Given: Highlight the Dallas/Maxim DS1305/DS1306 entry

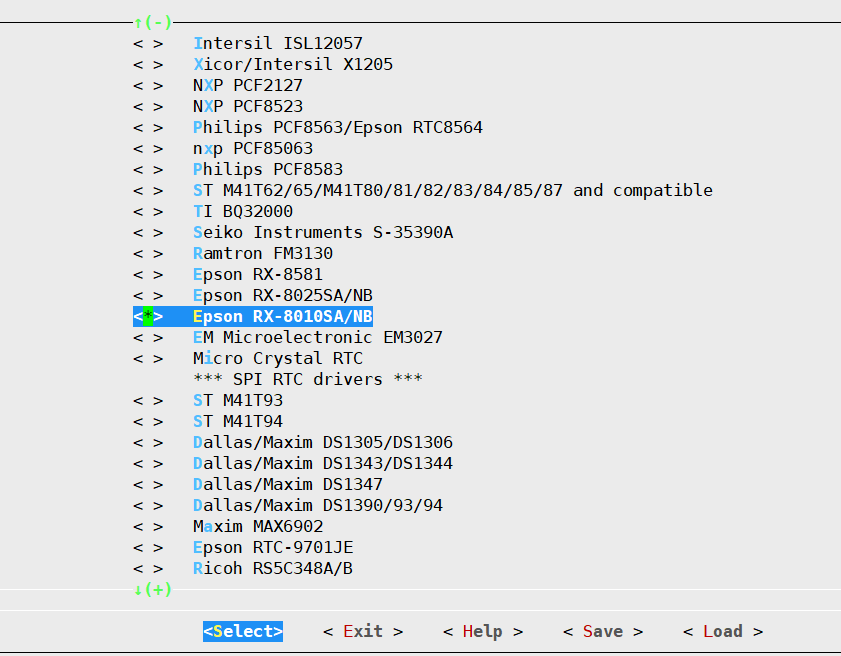Looking at the screenshot, I should click(323, 443).
